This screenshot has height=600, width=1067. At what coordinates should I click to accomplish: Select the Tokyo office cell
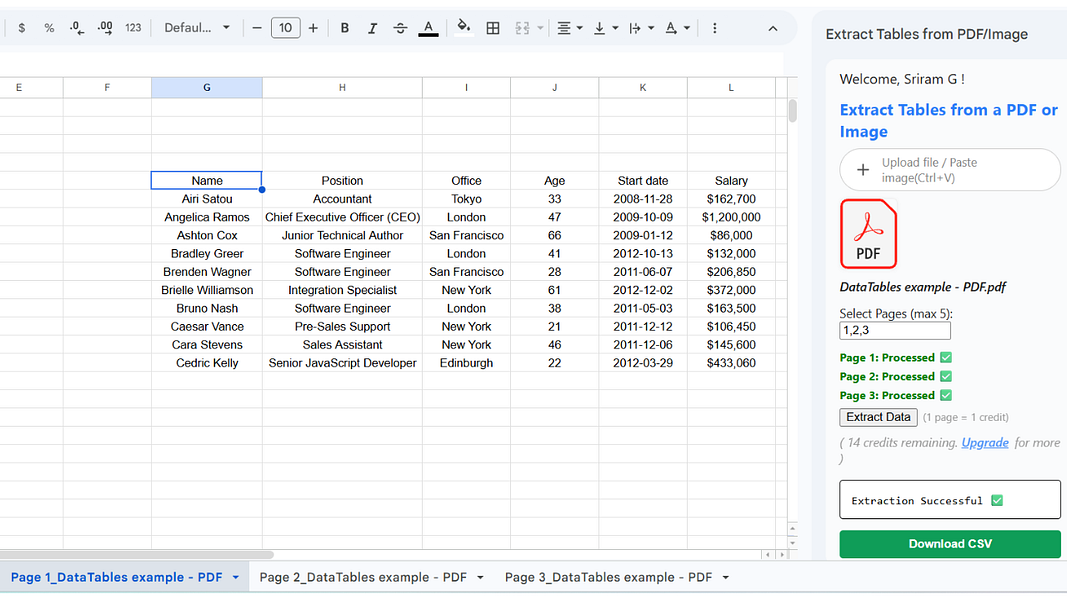(x=466, y=199)
